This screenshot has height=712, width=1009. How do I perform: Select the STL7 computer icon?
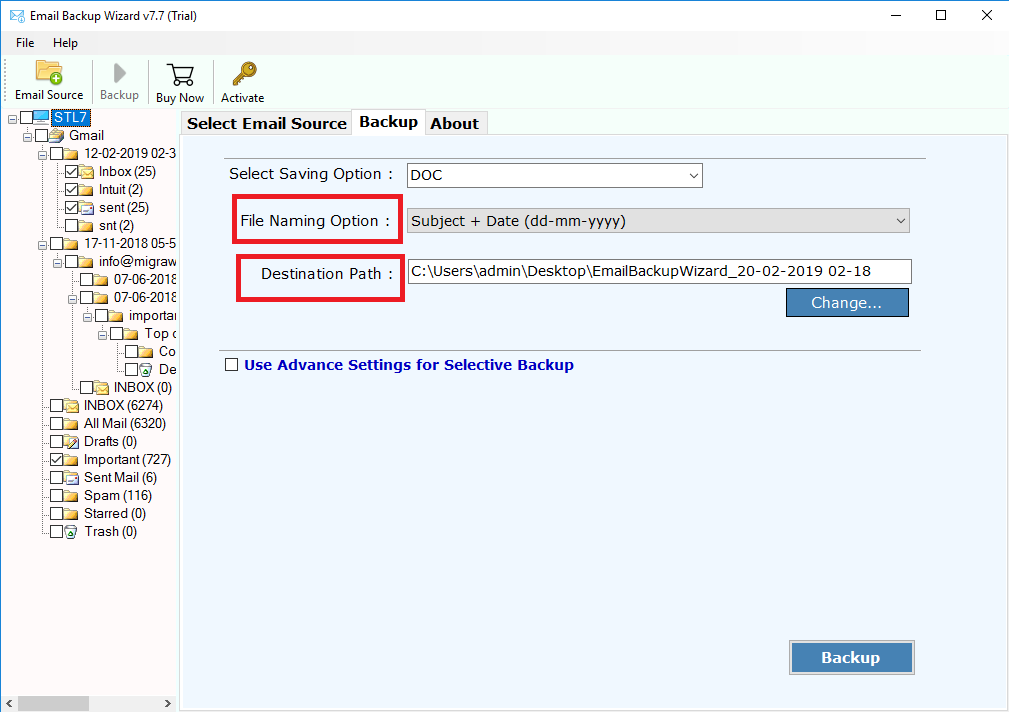pos(41,117)
